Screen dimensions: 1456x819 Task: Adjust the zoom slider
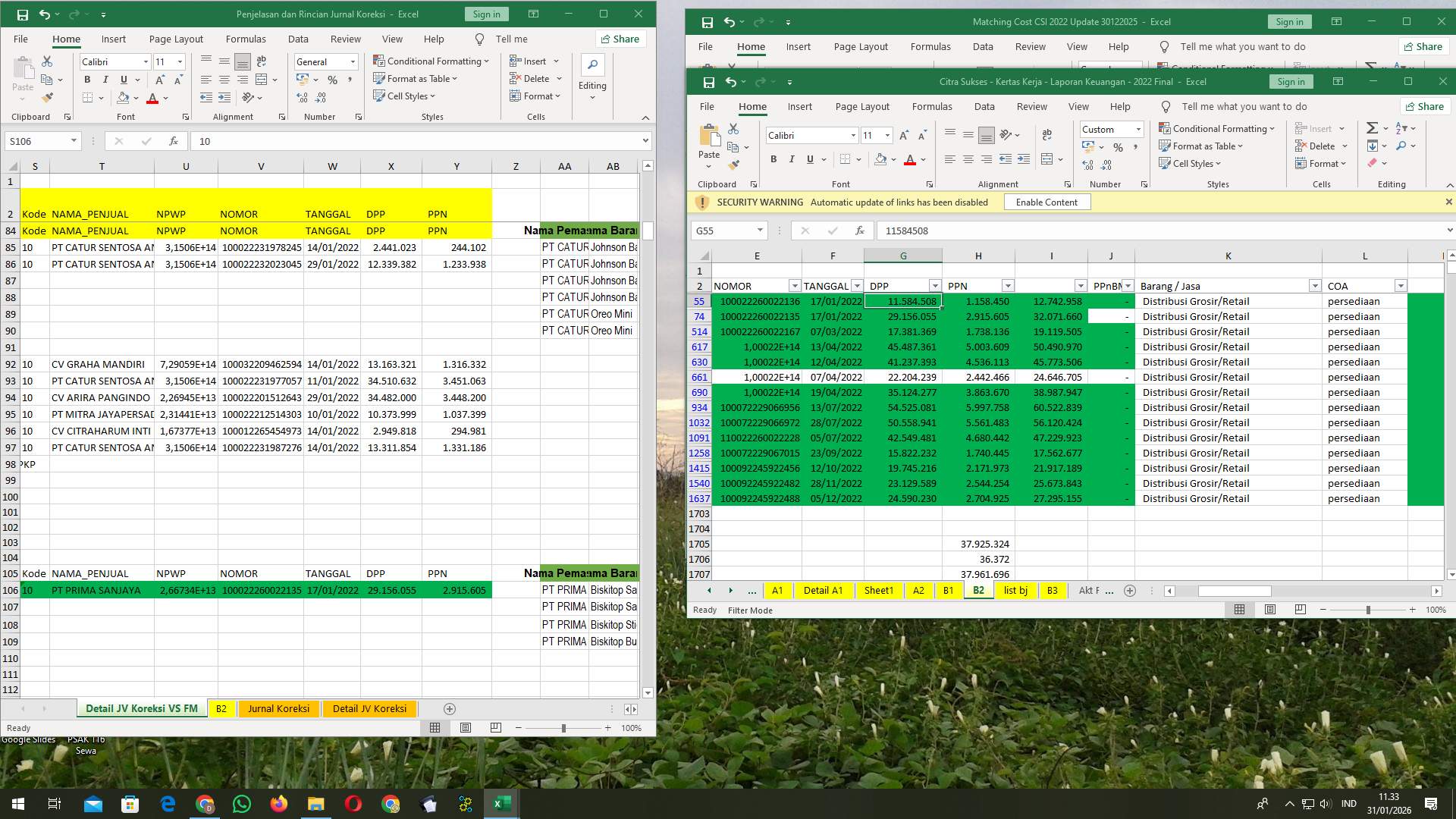(x=1369, y=609)
